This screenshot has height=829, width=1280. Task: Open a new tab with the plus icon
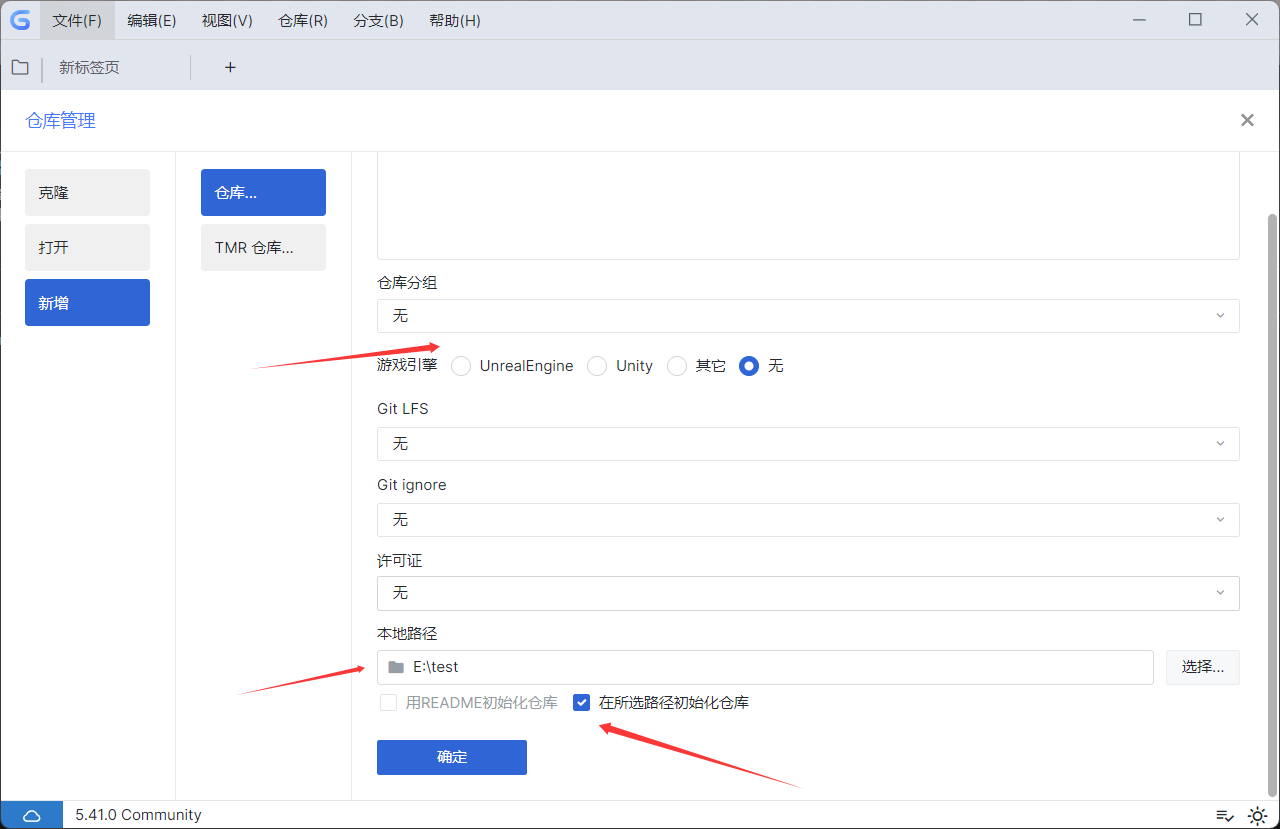pyautogui.click(x=230, y=67)
